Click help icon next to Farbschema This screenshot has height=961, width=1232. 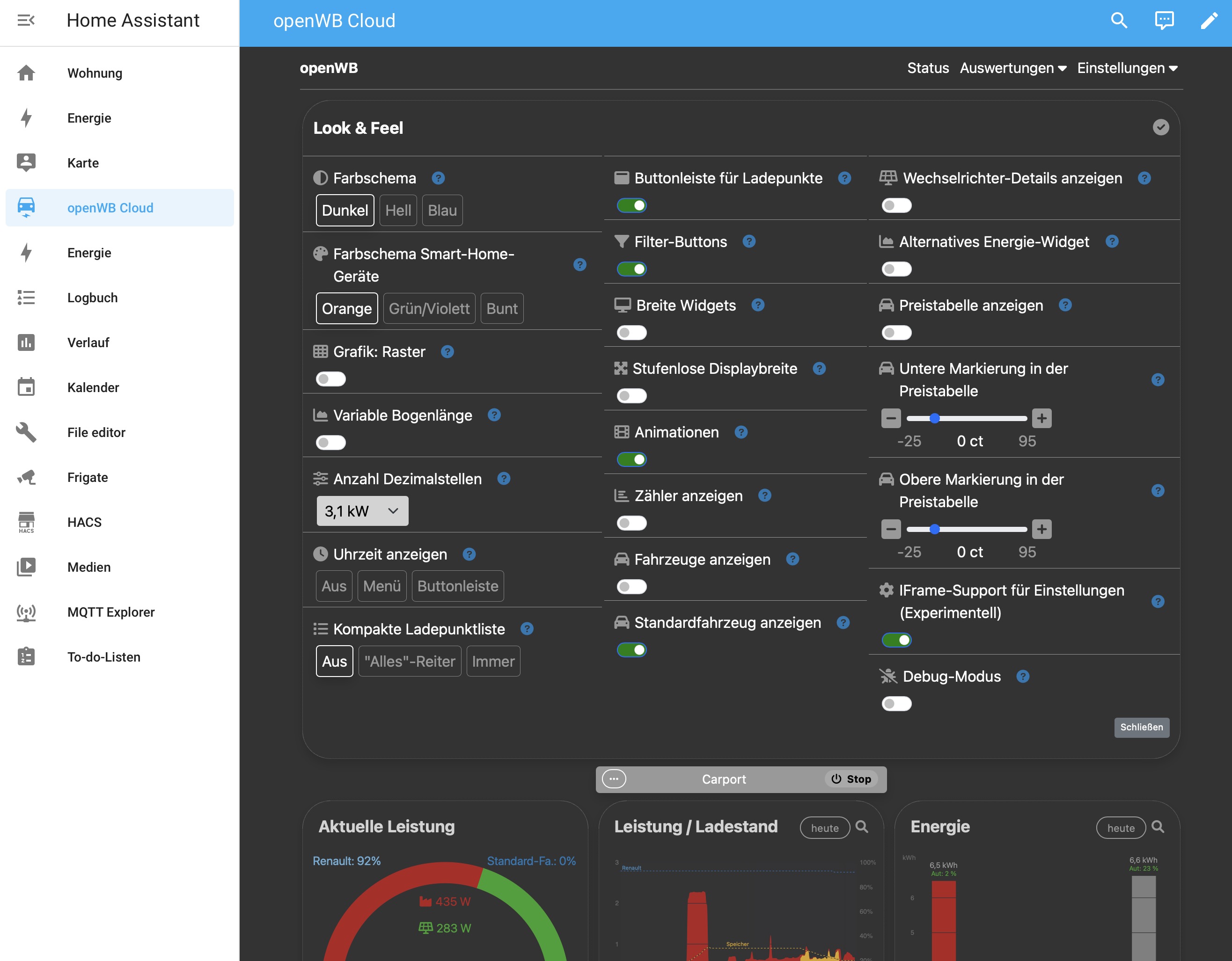pos(438,178)
